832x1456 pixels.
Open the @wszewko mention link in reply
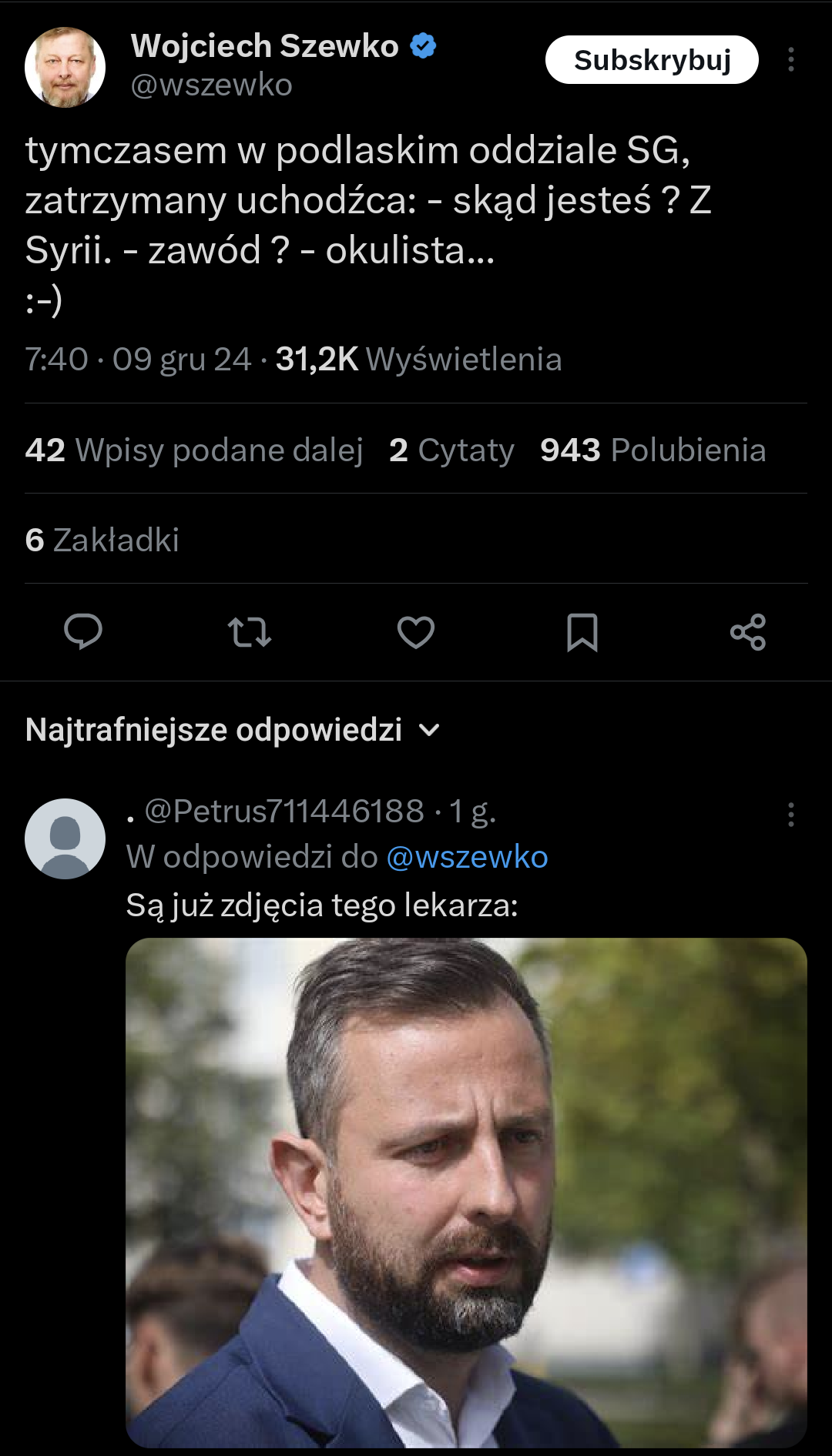[467, 857]
